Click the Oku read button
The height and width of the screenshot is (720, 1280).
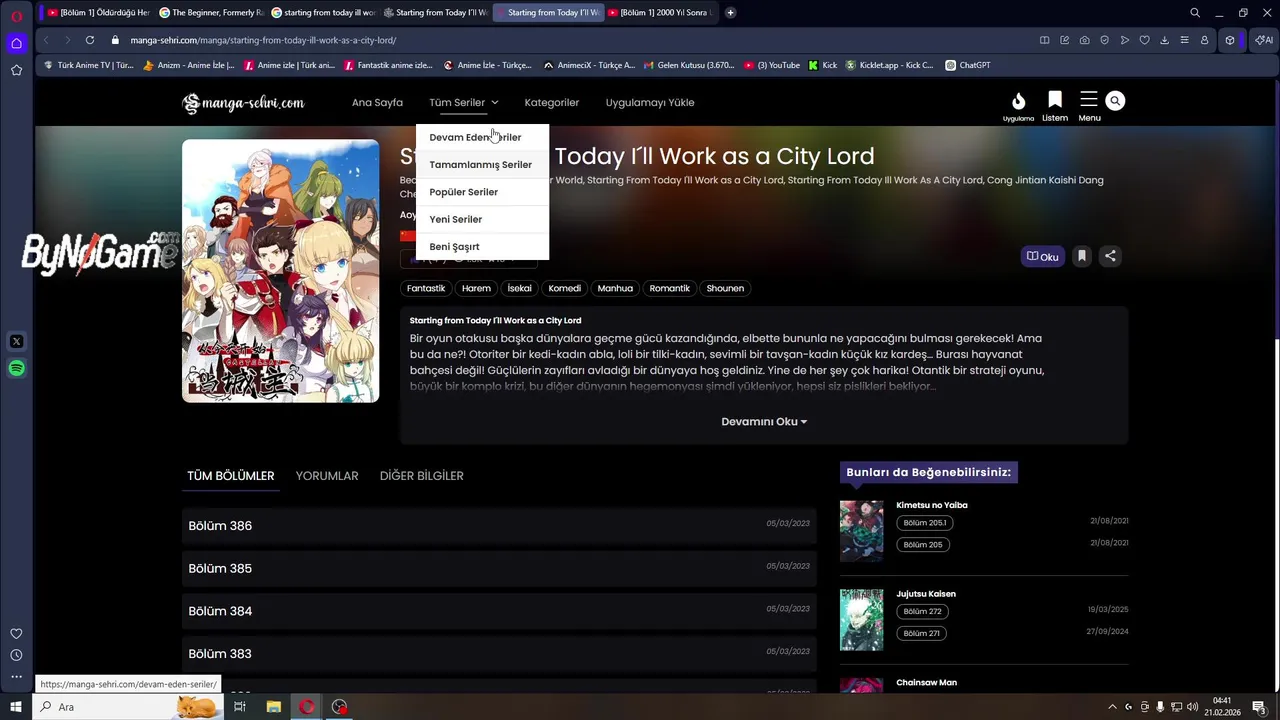1043,256
